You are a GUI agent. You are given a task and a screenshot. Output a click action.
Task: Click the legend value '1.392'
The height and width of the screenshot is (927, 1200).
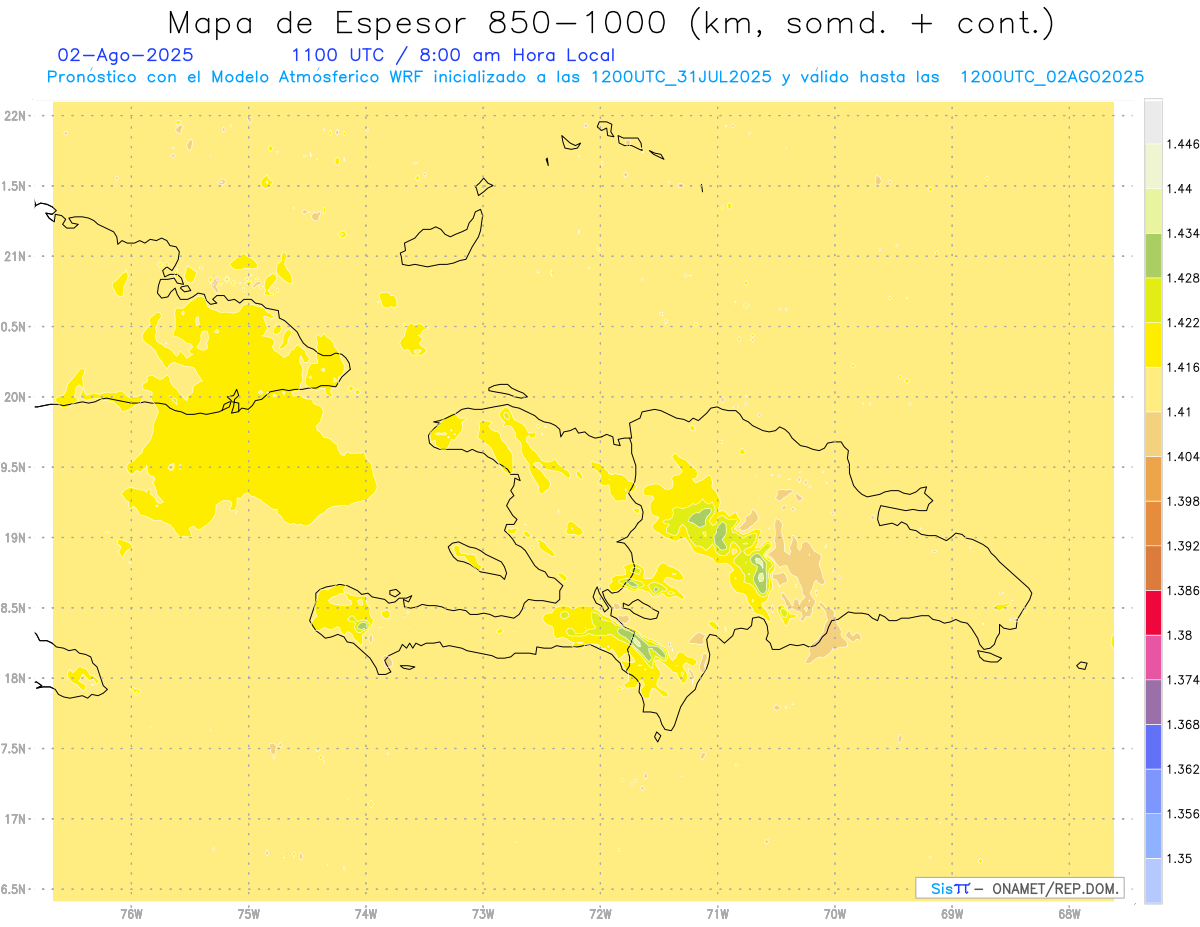pos(1182,546)
